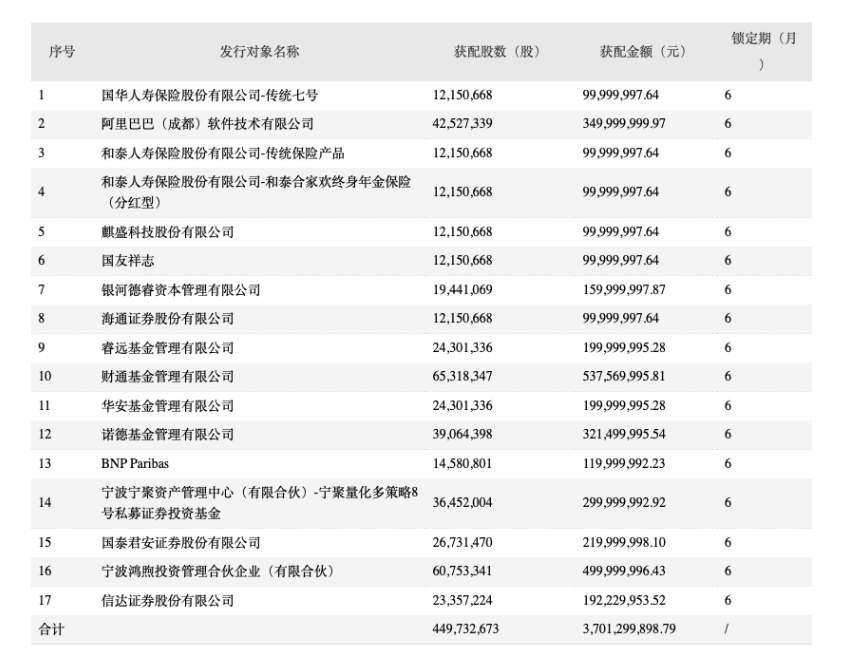The image size is (843, 655).
Task: Select 麒盛科技股份有限公司 row name
Action: [x=168, y=232]
